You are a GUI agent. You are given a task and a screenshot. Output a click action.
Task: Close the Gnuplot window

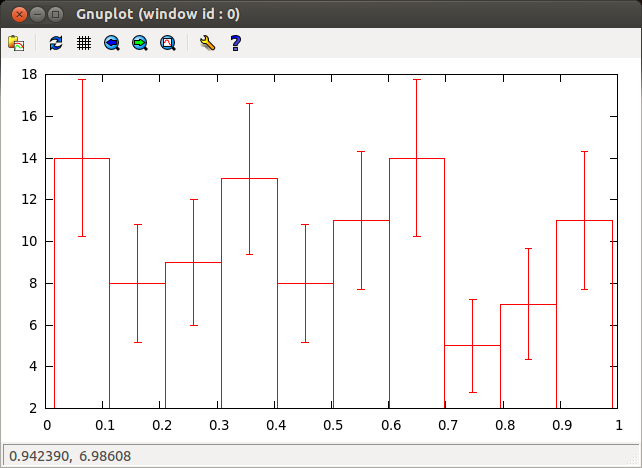(x=19, y=15)
